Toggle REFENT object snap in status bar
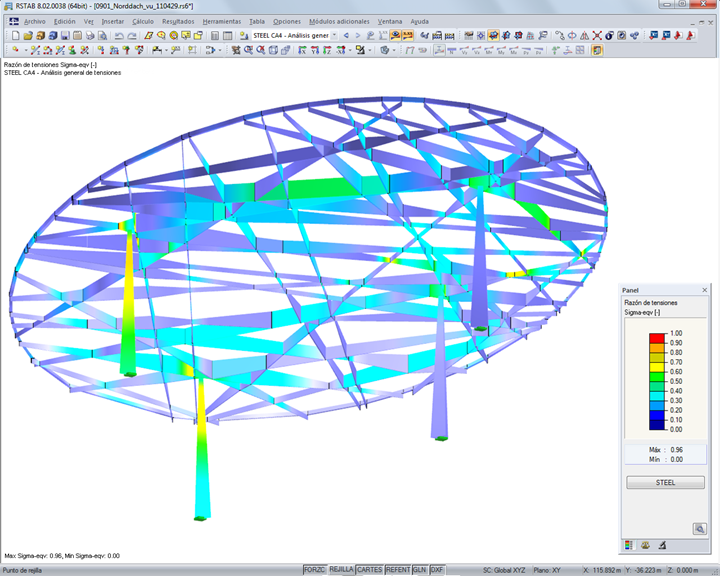720x576 pixels. [398, 570]
